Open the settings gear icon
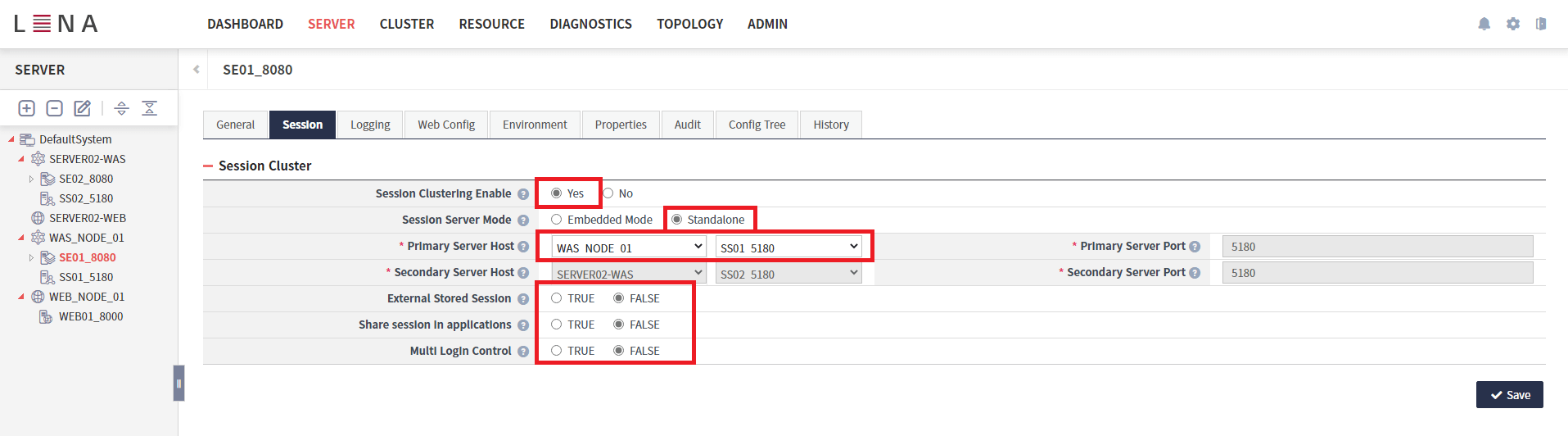 point(1512,24)
